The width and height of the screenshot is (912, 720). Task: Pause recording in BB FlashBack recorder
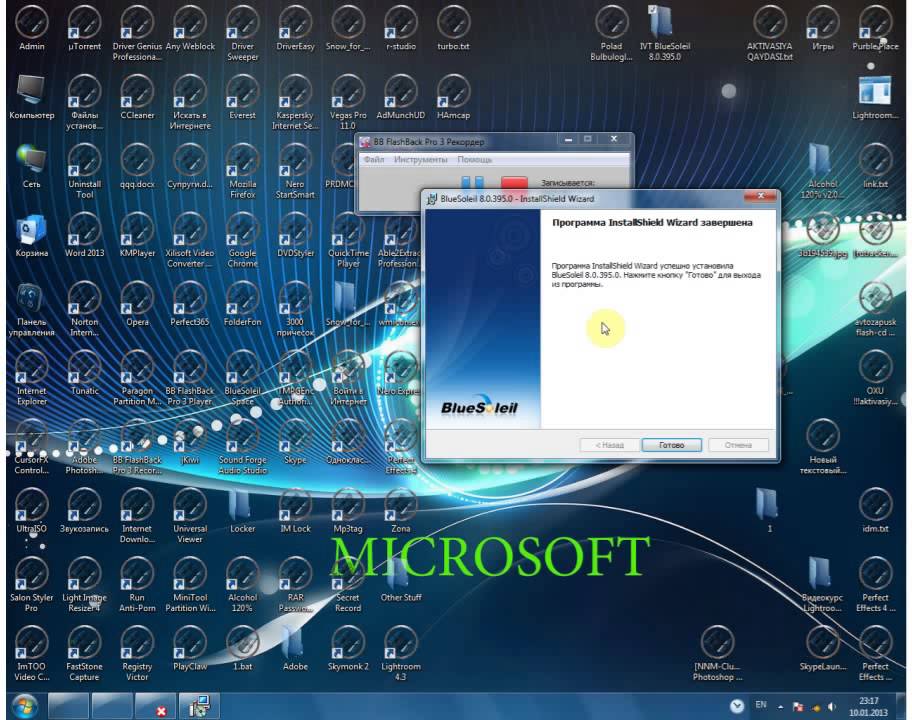tap(472, 183)
